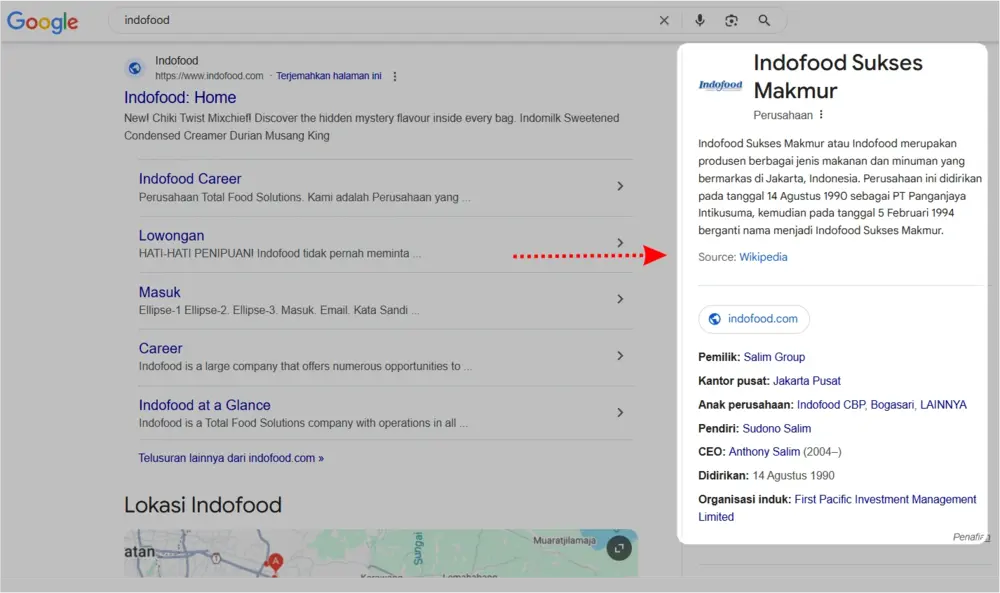
Task: Click the map under Lokasi Indofood
Action: click(381, 553)
